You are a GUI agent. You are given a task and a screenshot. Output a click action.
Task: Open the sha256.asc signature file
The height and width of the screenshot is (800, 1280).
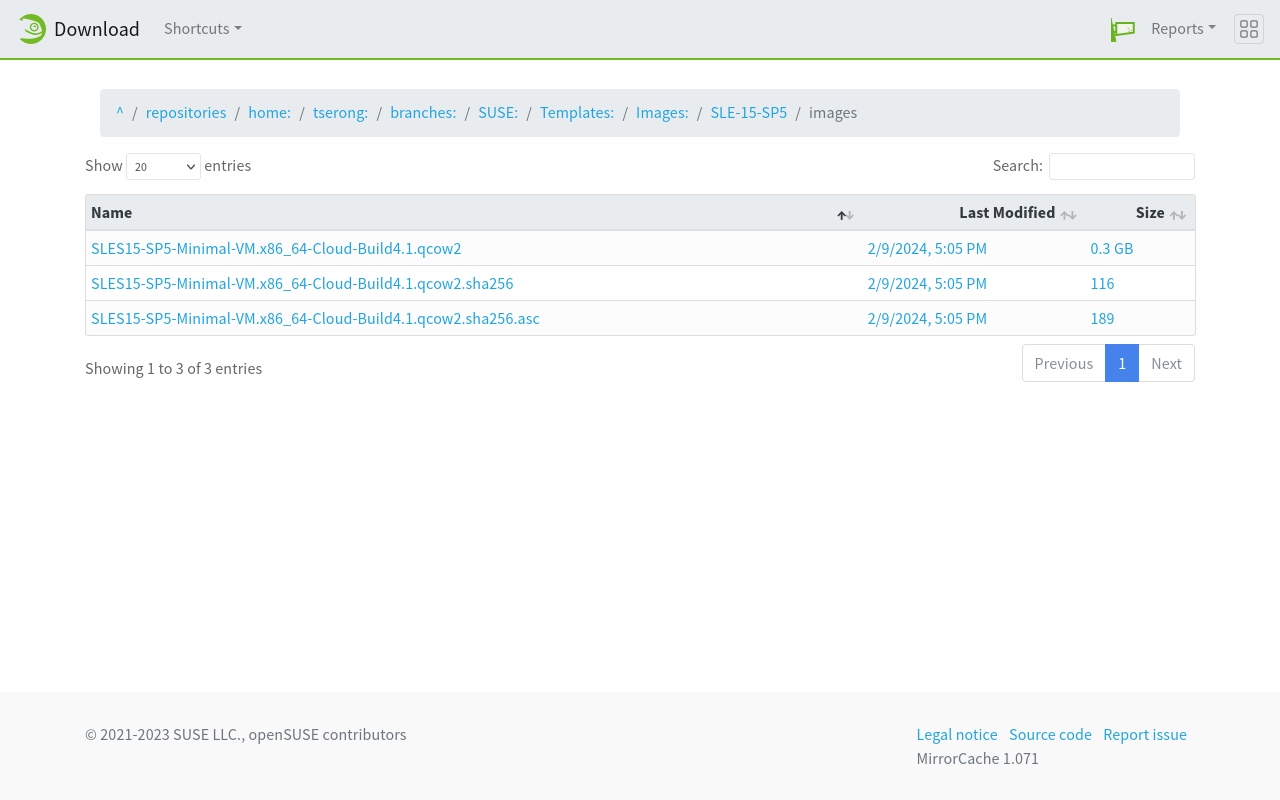[315, 318]
